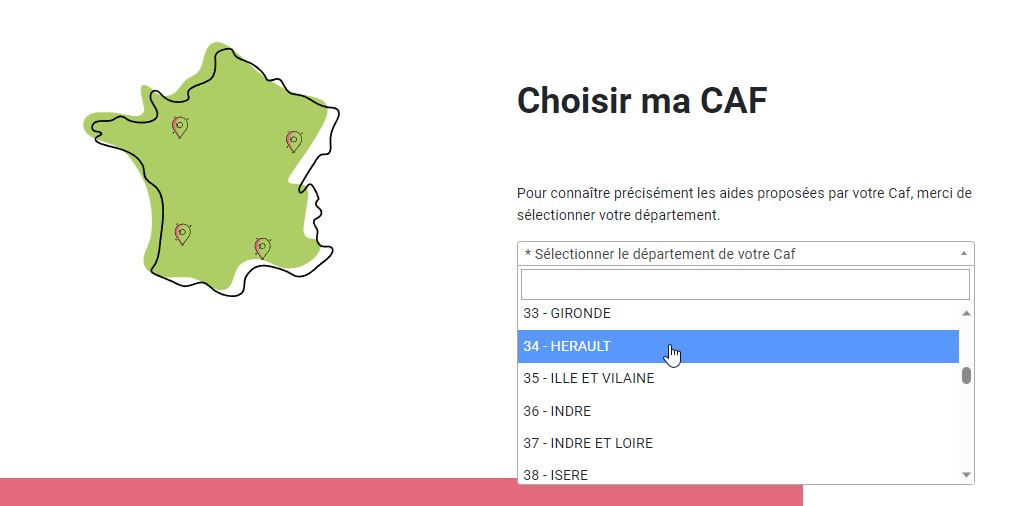1034x506 pixels.
Task: Pick 35 - ILLE ET VILAINE
Action: 738,379
